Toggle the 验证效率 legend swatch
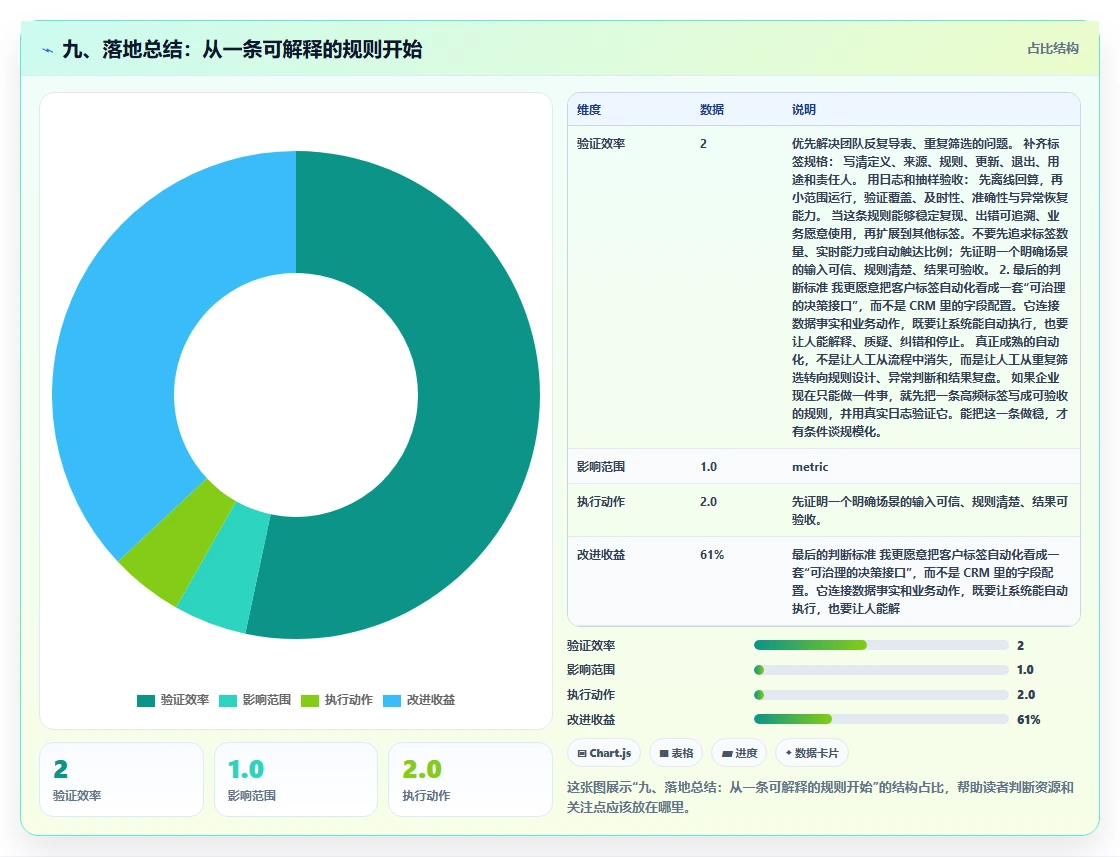The width and height of the screenshot is (1120, 857). tap(146, 701)
